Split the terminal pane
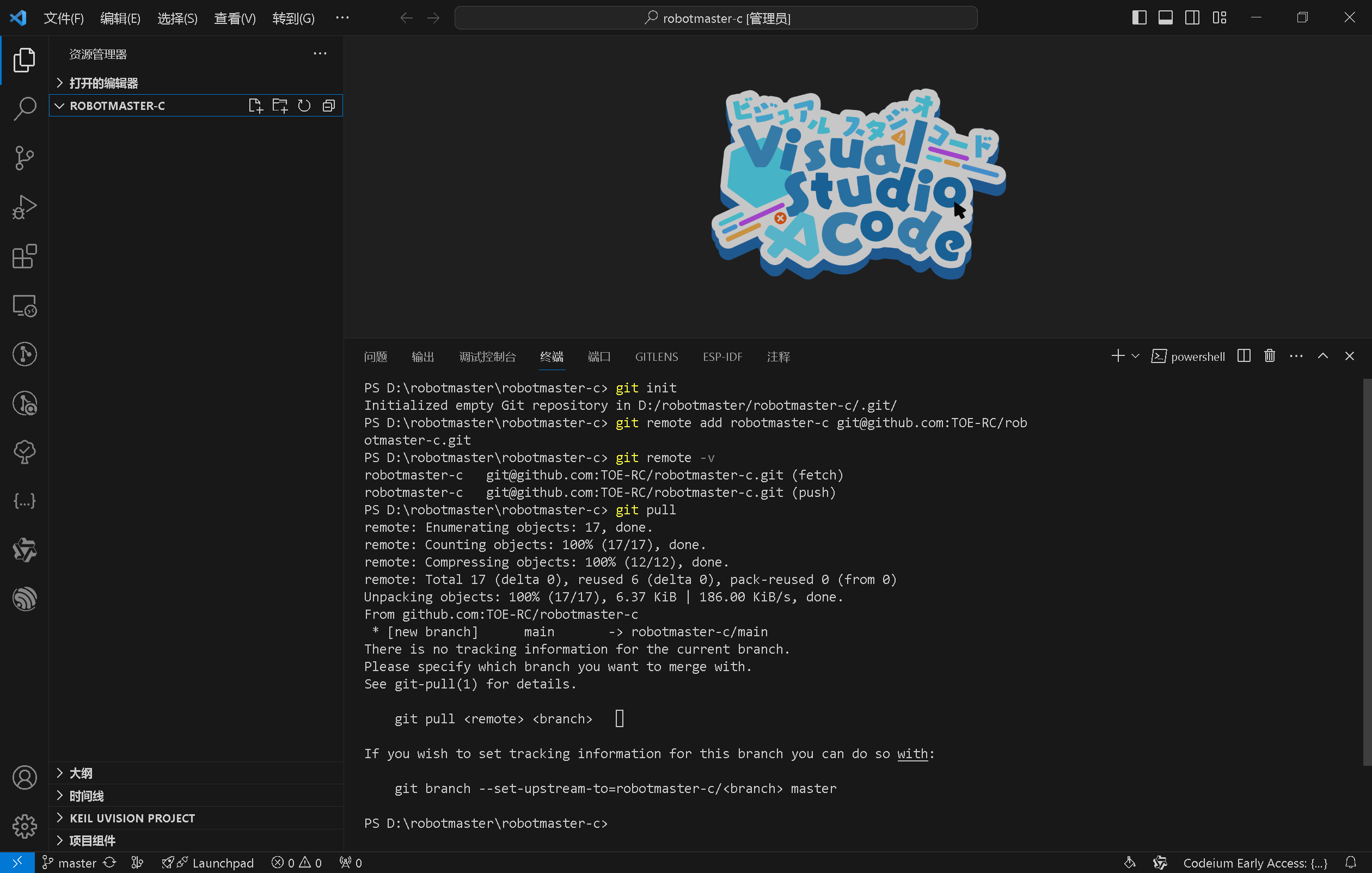The height and width of the screenshot is (873, 1372). click(x=1244, y=356)
